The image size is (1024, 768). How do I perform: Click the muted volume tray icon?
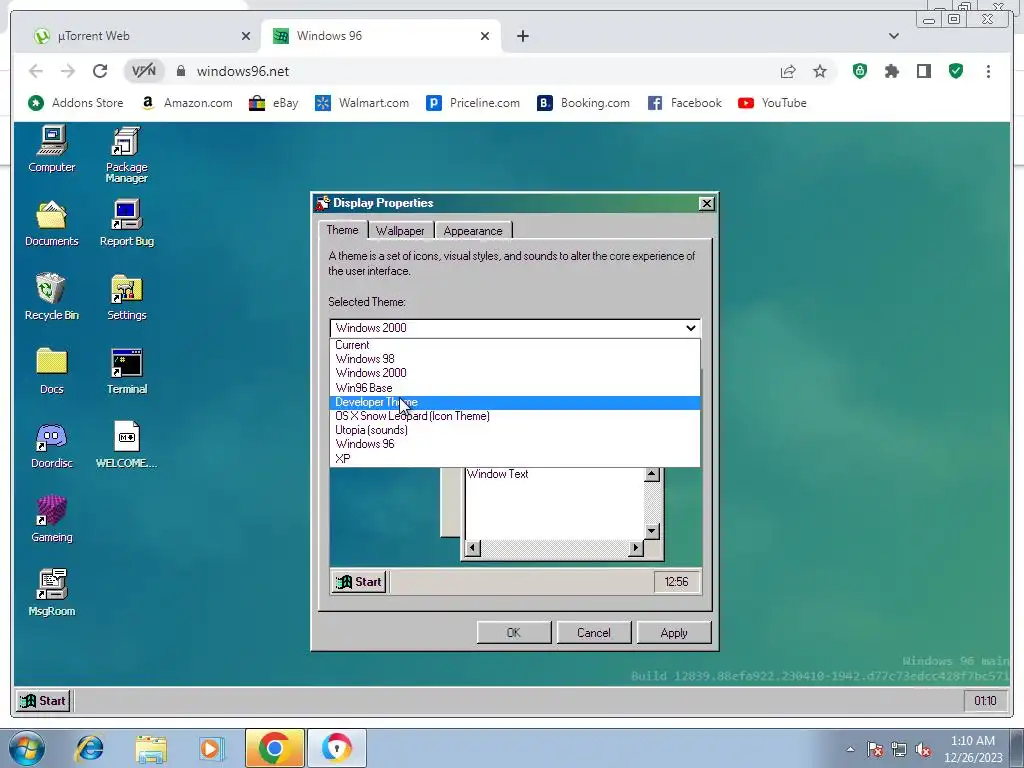coord(923,749)
